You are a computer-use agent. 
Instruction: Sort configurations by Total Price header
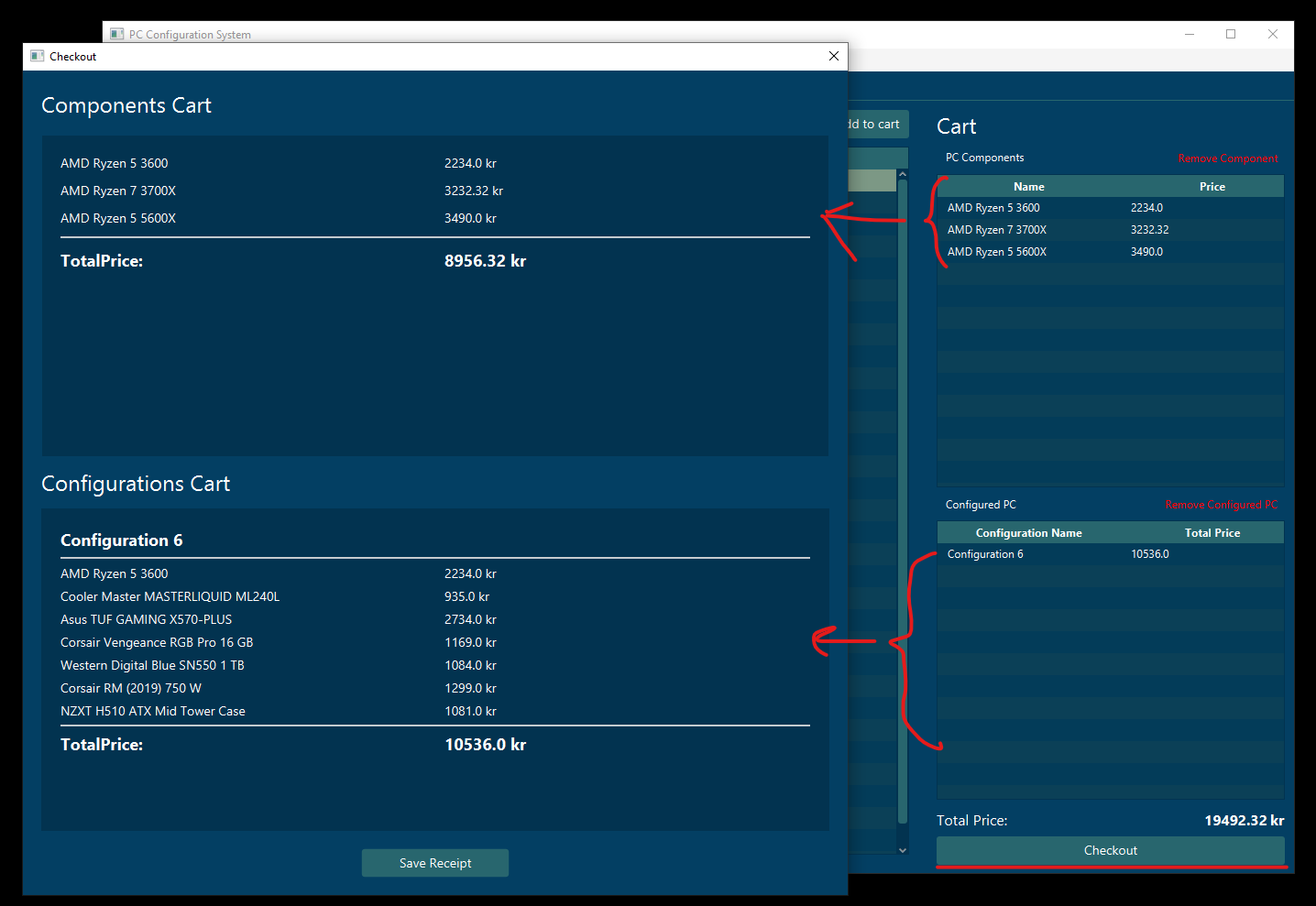[1212, 532]
